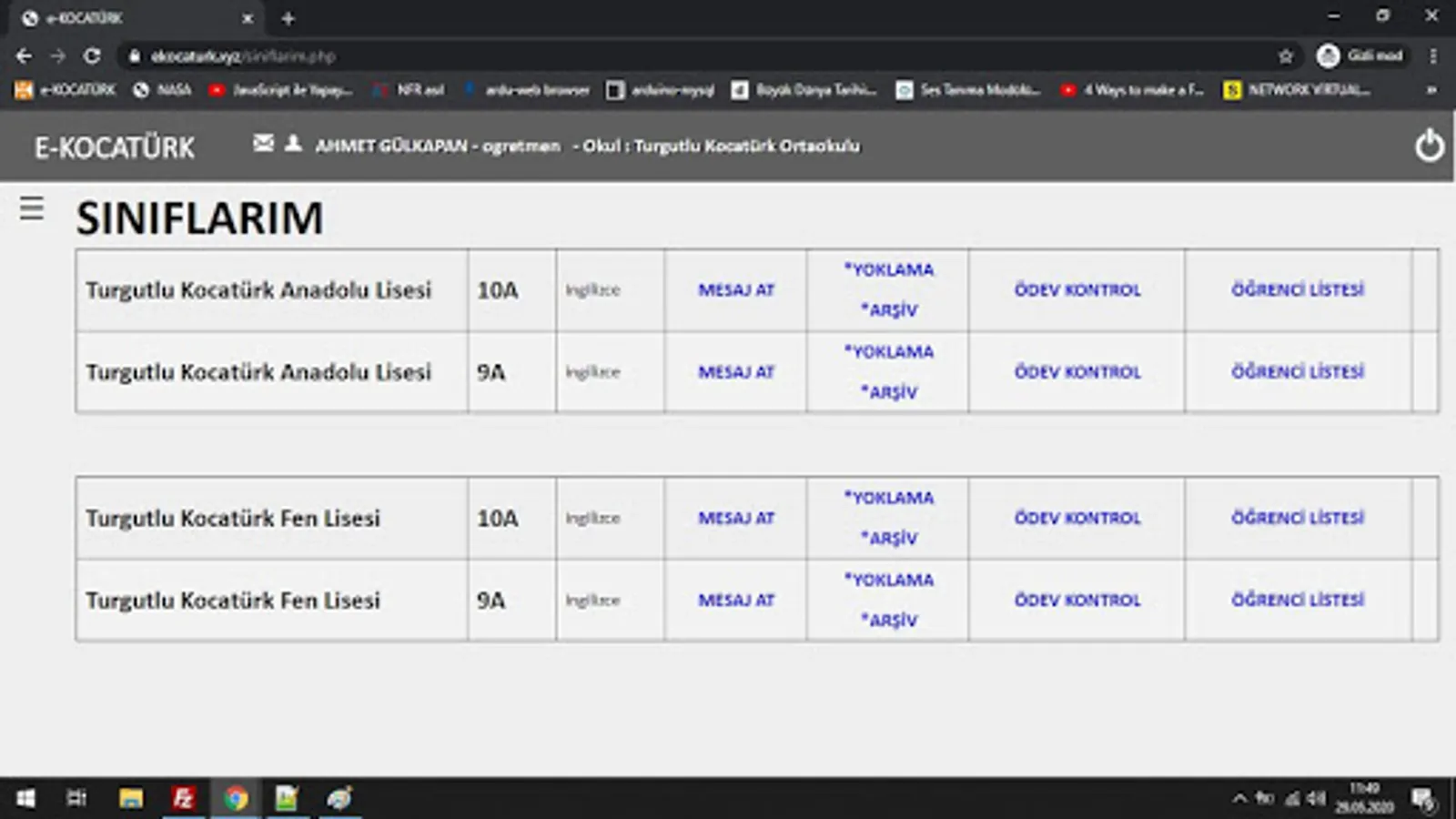Image resolution: width=1456 pixels, height=819 pixels.
Task: View ÖĞRENCİ LİSTESİ for Fen Lisesi 9A
Action: [x=1298, y=600]
